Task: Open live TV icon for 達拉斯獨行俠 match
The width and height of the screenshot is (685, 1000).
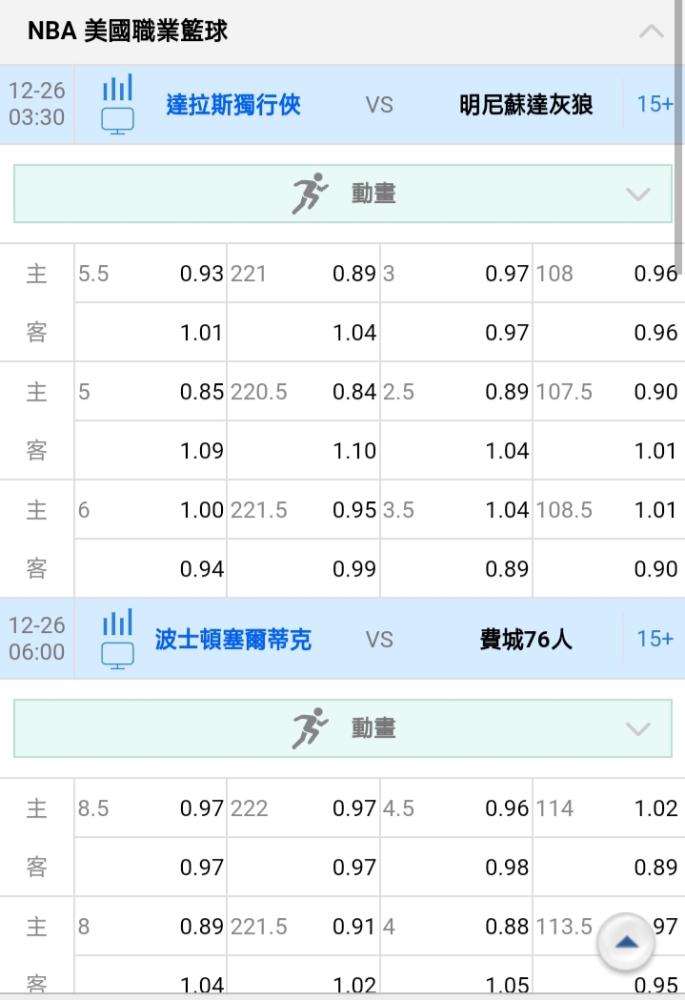Action: (118, 121)
